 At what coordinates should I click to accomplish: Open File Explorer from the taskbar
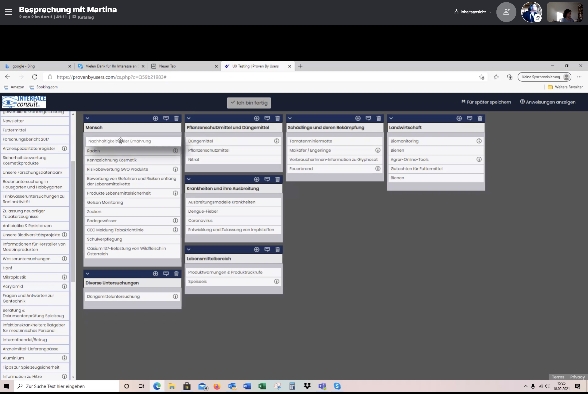172,386
